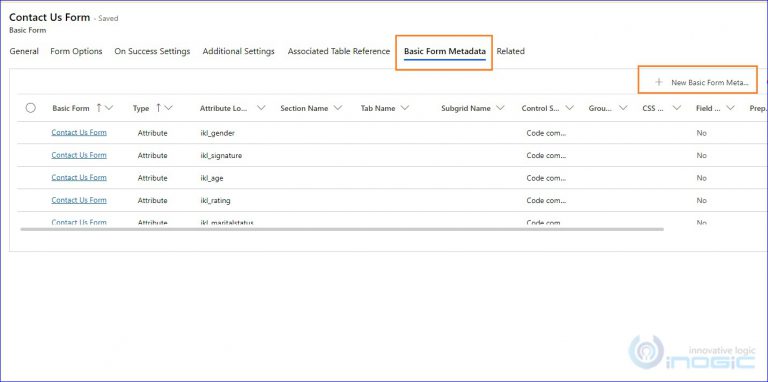
Task: Click the sort arrow next to Basic Form column
Action: click(99, 108)
